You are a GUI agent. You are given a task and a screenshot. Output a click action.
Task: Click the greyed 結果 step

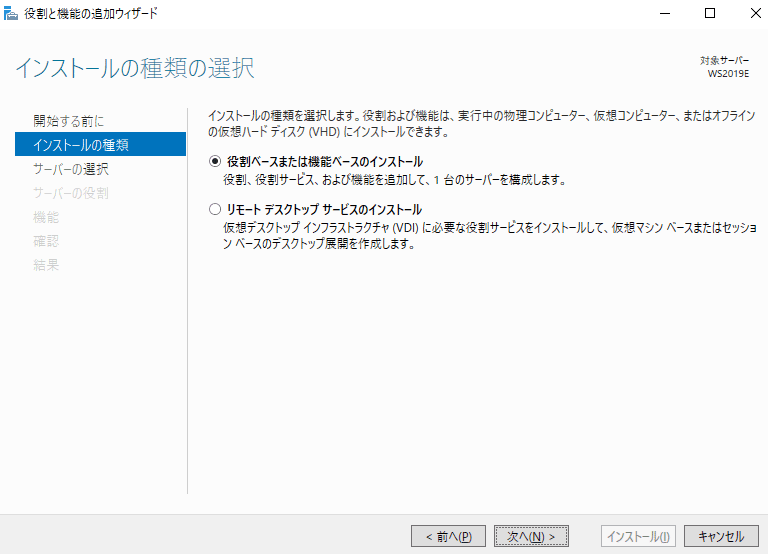pos(46,265)
